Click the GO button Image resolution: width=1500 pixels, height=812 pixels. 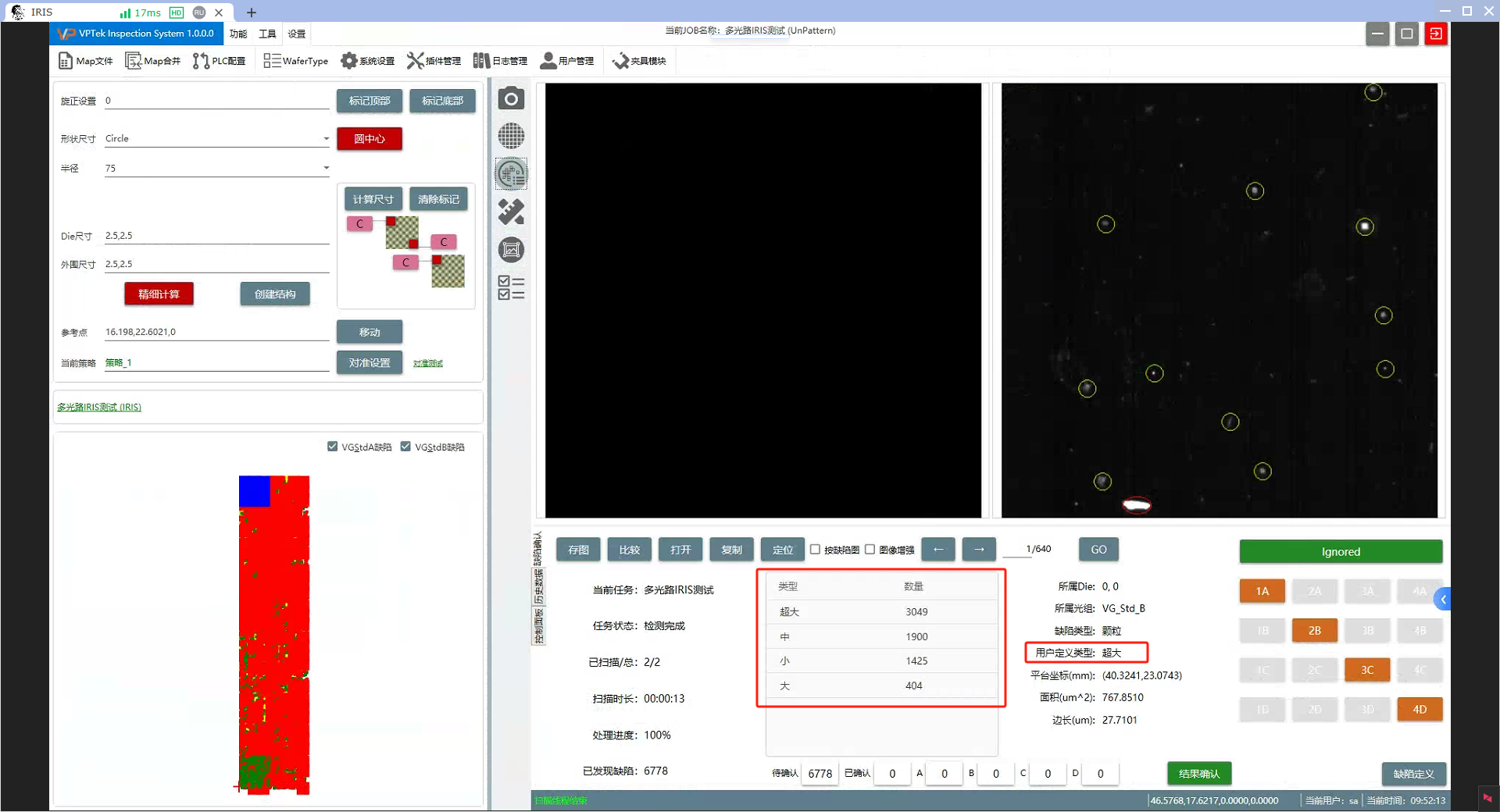pos(1098,550)
